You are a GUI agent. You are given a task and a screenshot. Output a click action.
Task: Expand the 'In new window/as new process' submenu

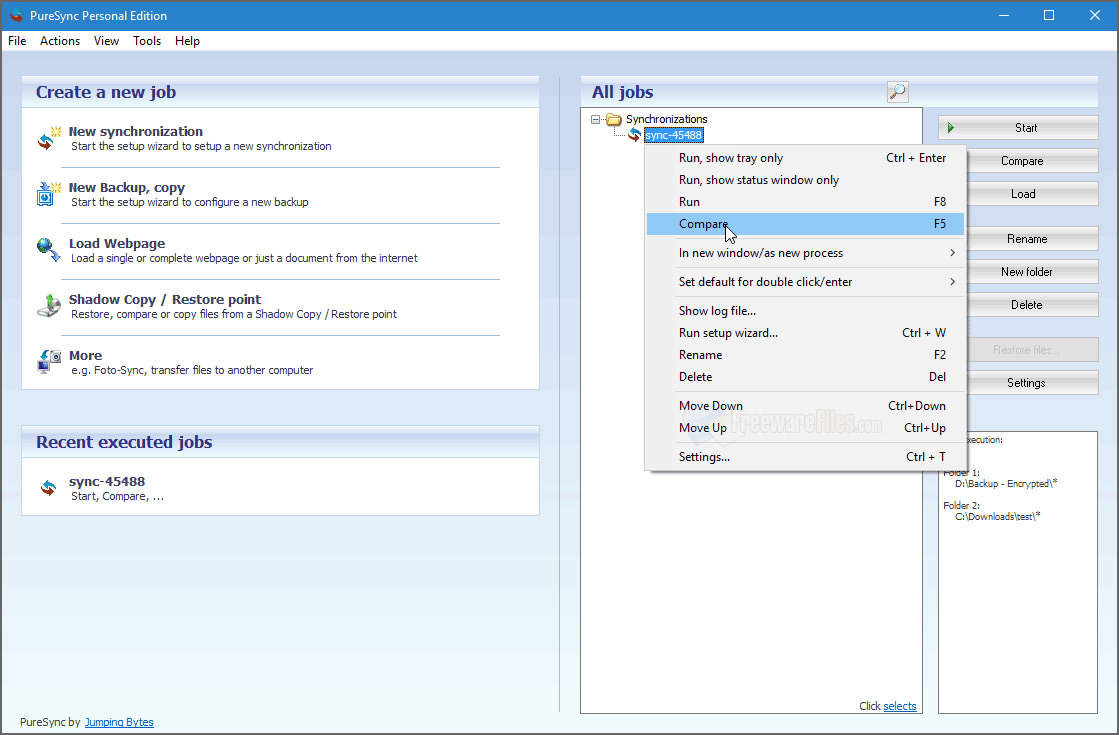(x=805, y=253)
